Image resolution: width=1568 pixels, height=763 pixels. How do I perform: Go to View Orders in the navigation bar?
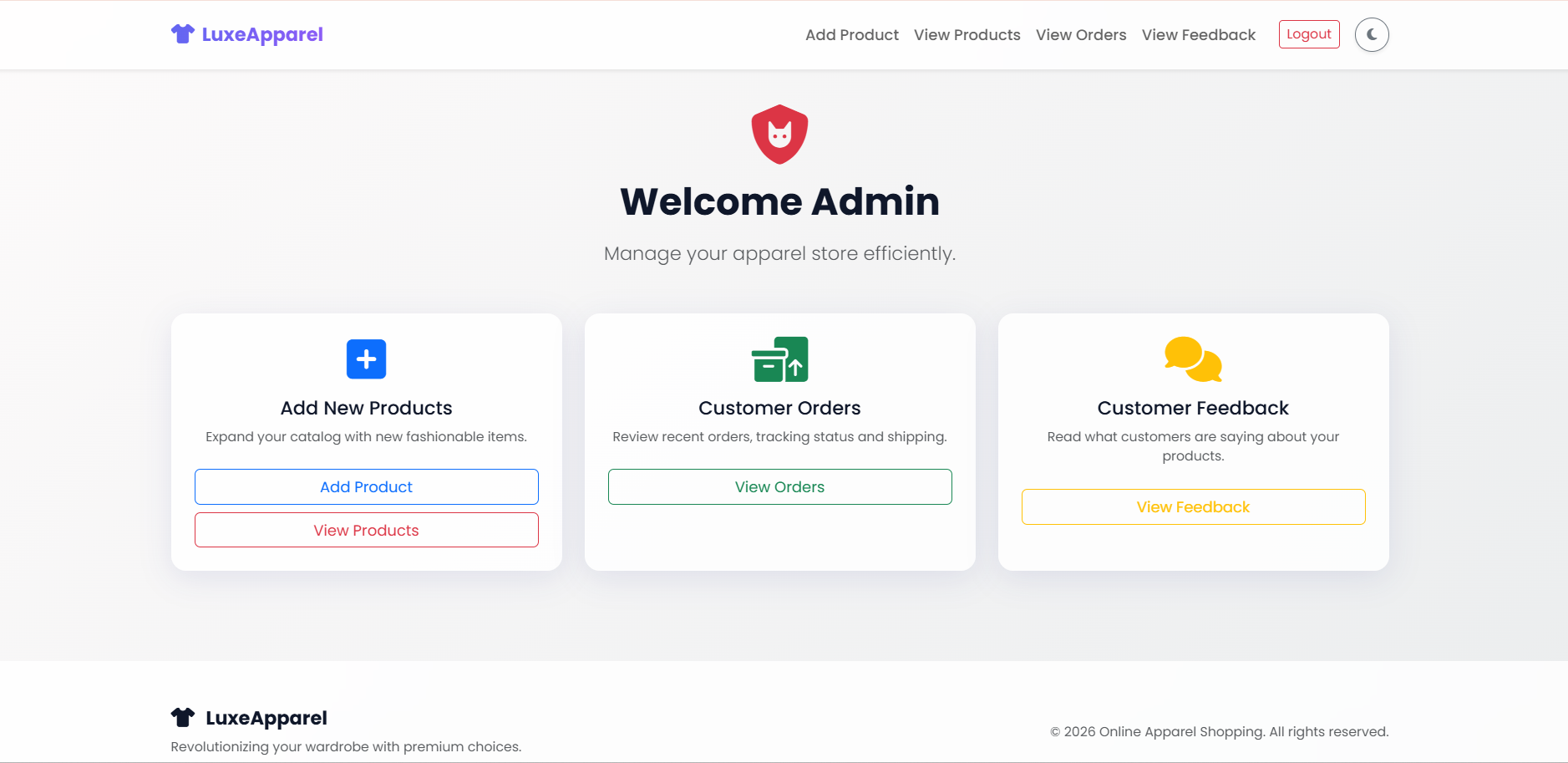(1081, 35)
